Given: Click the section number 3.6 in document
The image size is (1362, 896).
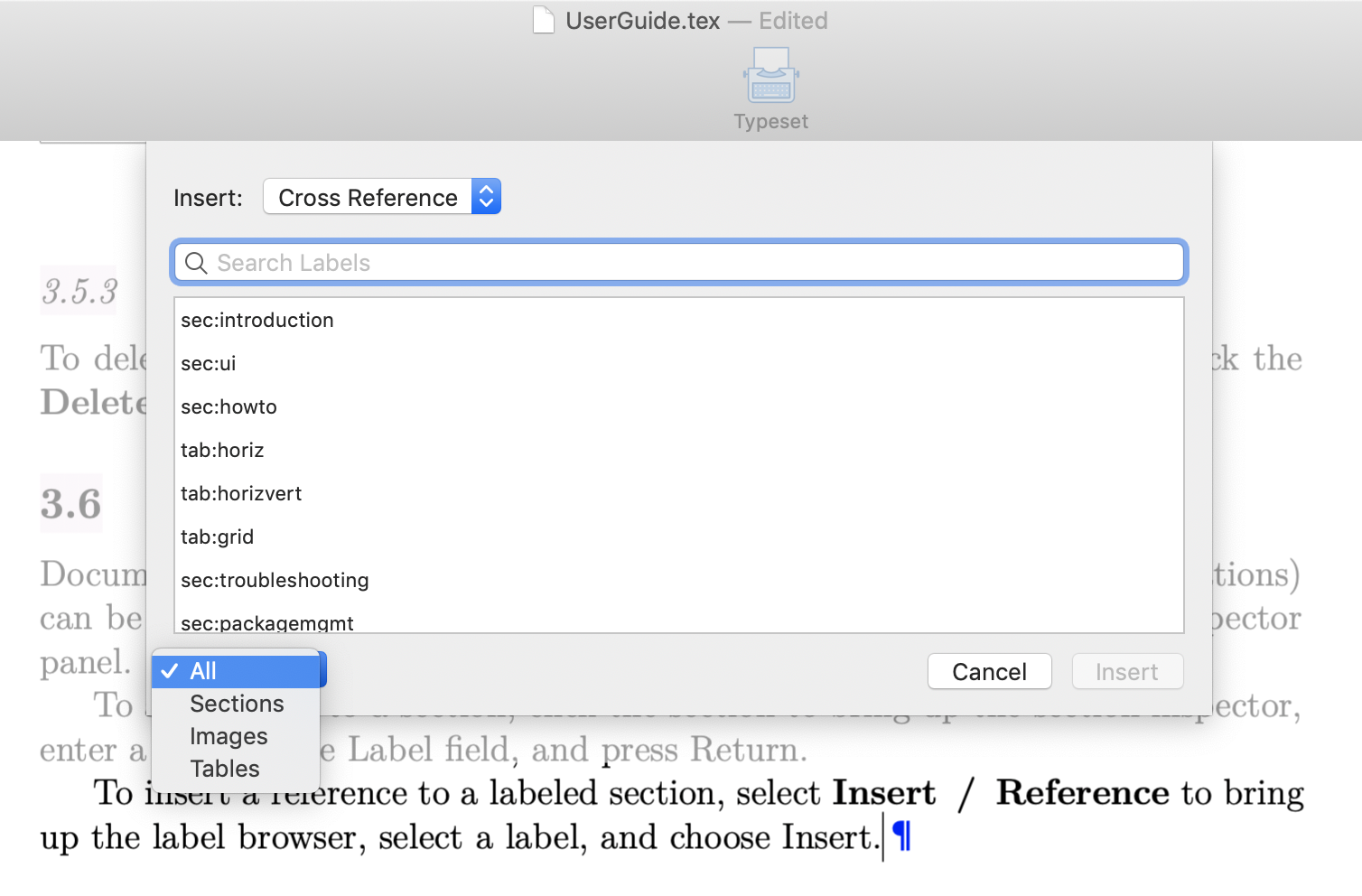Looking at the screenshot, I should click(70, 503).
